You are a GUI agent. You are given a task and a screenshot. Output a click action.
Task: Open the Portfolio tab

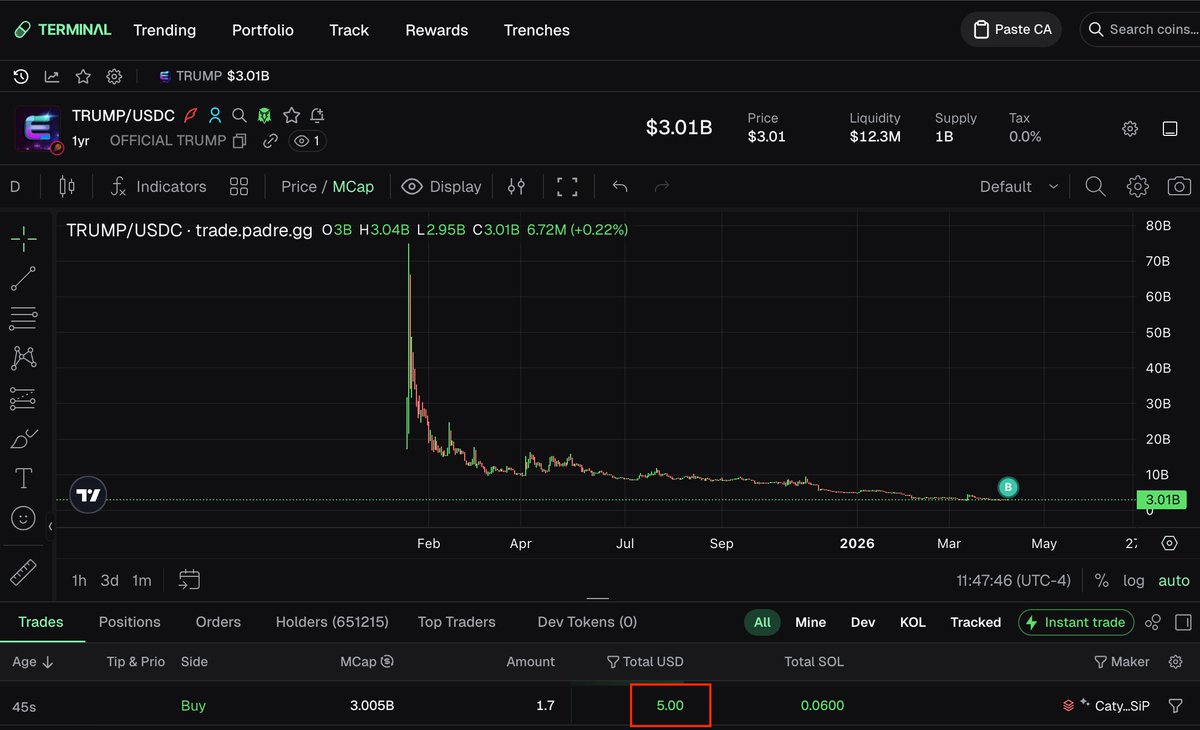tap(263, 30)
